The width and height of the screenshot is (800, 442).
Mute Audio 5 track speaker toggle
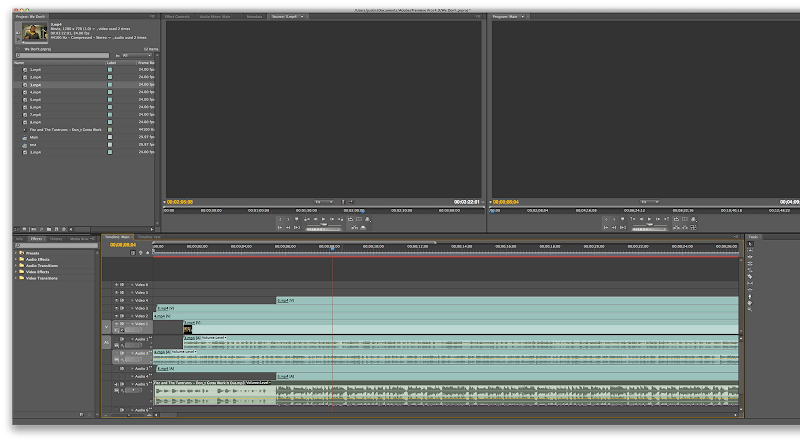coord(116,384)
